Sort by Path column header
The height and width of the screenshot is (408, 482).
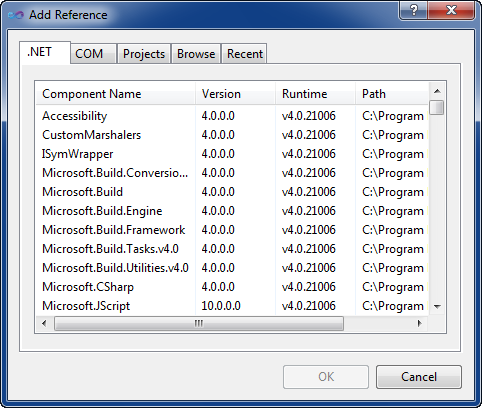[392, 94]
